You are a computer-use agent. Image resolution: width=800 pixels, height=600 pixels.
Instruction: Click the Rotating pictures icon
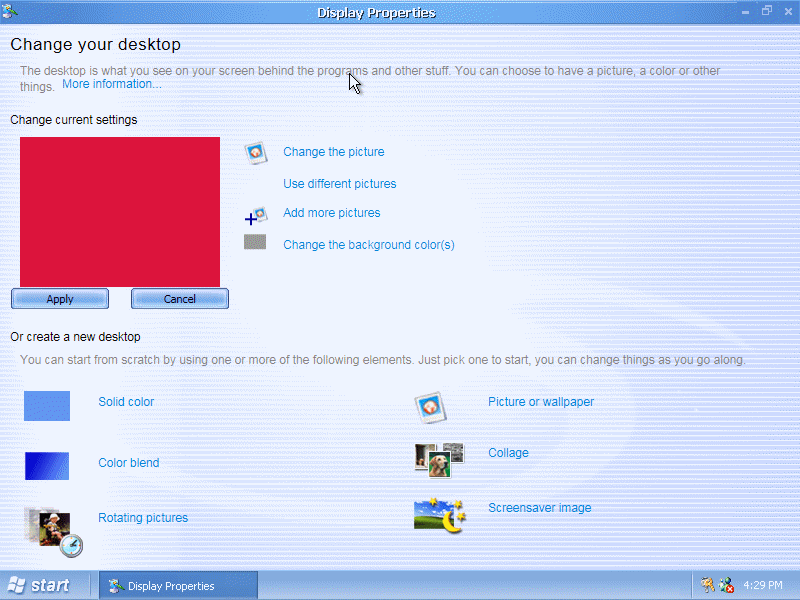point(54,531)
